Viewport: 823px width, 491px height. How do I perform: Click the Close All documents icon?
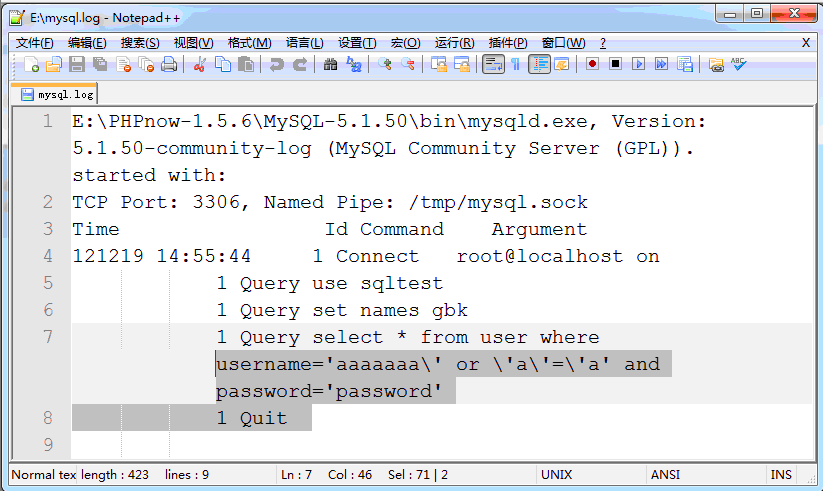click(146, 65)
